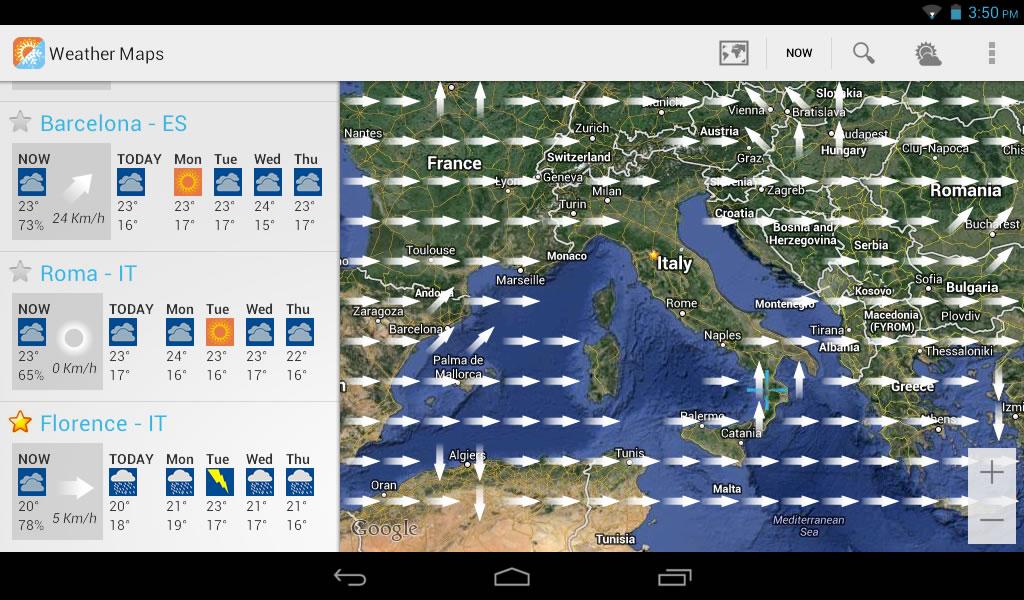The height and width of the screenshot is (600, 1024).
Task: Unfavorite Florence - IT with gold star
Action: tap(20, 422)
